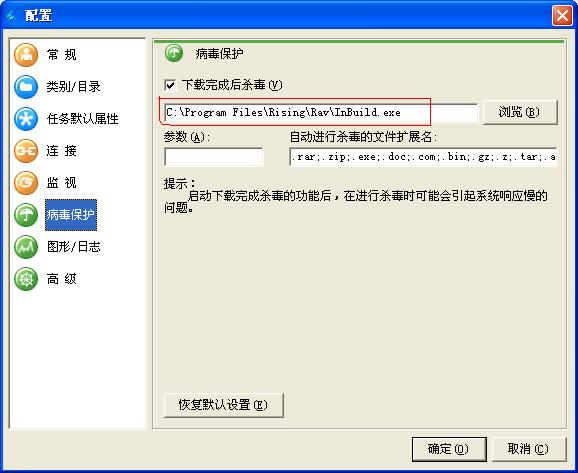This screenshot has height=473, width=578.
Task: Select the 监视 (Monitor) orange icon
Action: tap(26, 183)
